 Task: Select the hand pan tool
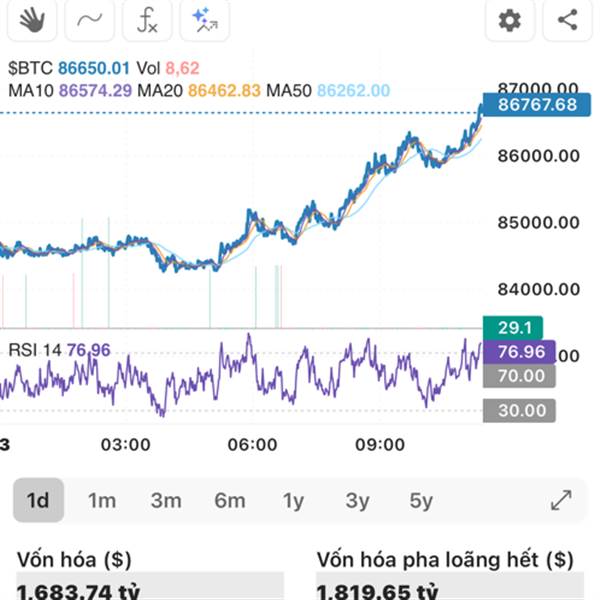coord(33,19)
